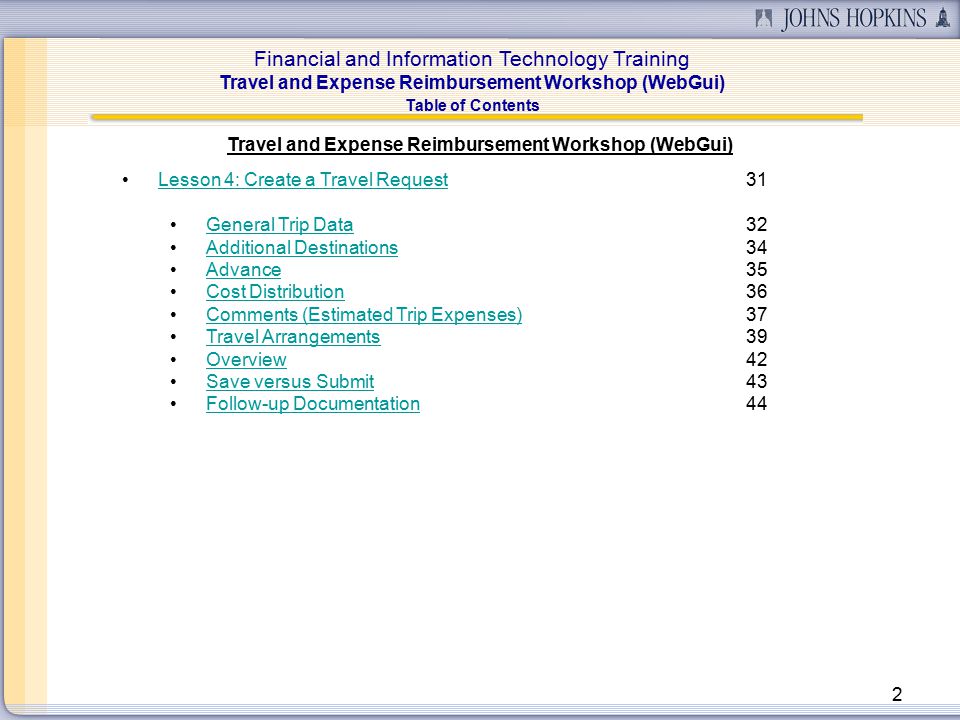Open the Cost Distribution link
Viewport: 960px width, 720px height.
pos(275,291)
